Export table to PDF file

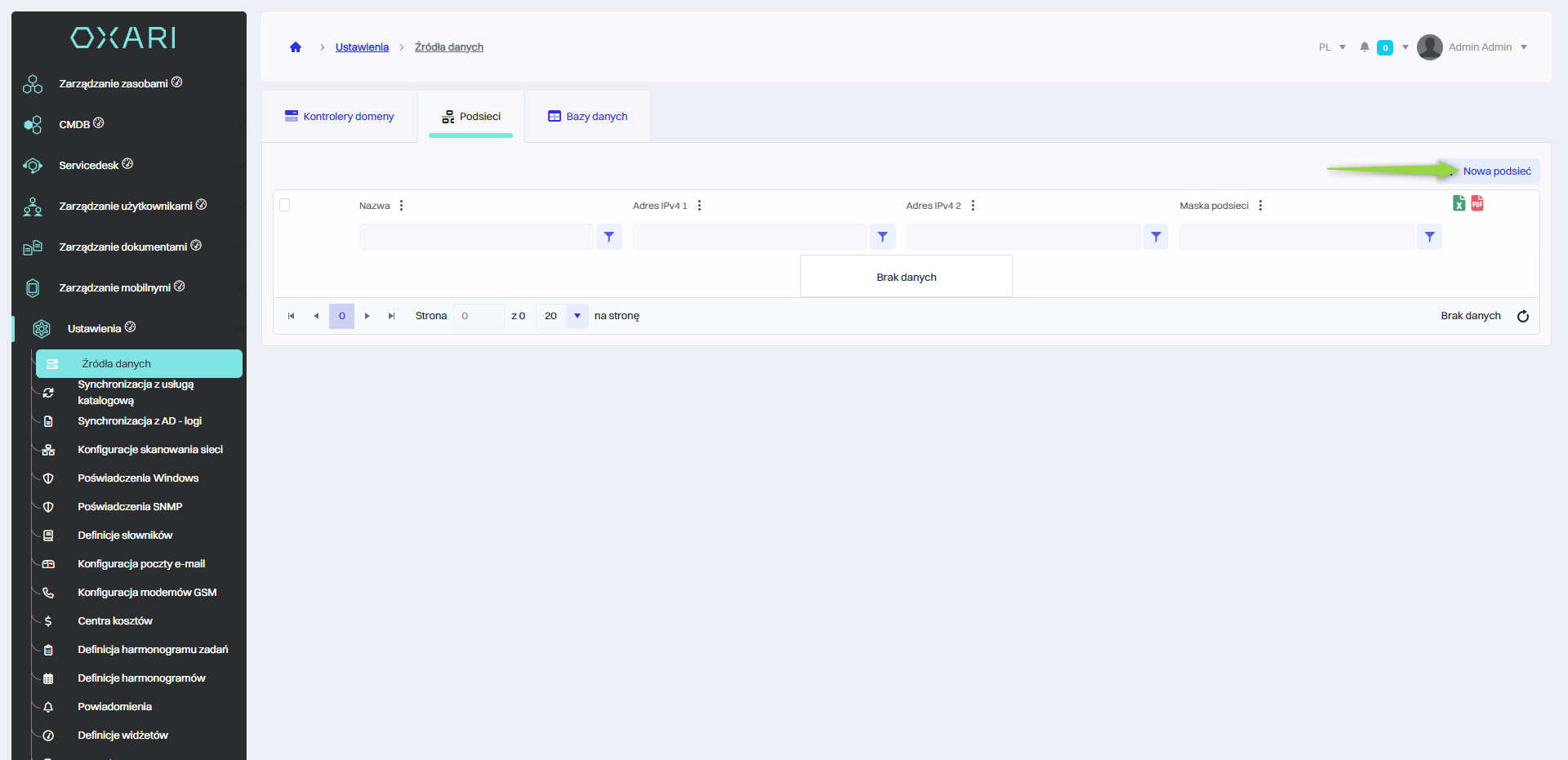pos(1477,203)
